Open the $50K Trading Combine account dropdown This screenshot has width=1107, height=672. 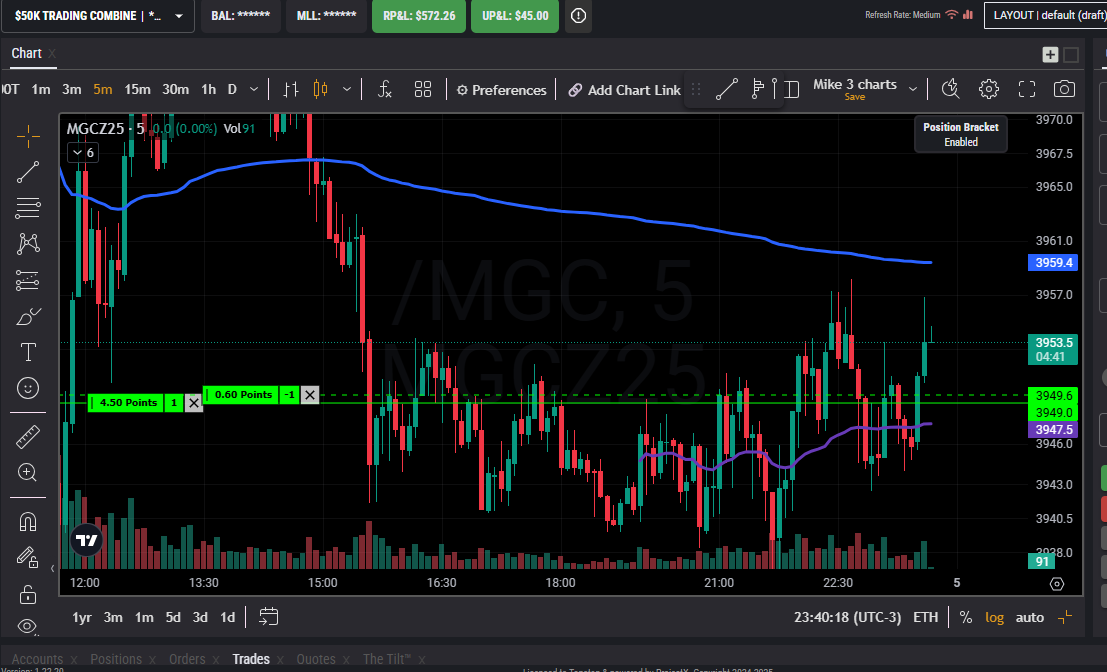tap(97, 16)
